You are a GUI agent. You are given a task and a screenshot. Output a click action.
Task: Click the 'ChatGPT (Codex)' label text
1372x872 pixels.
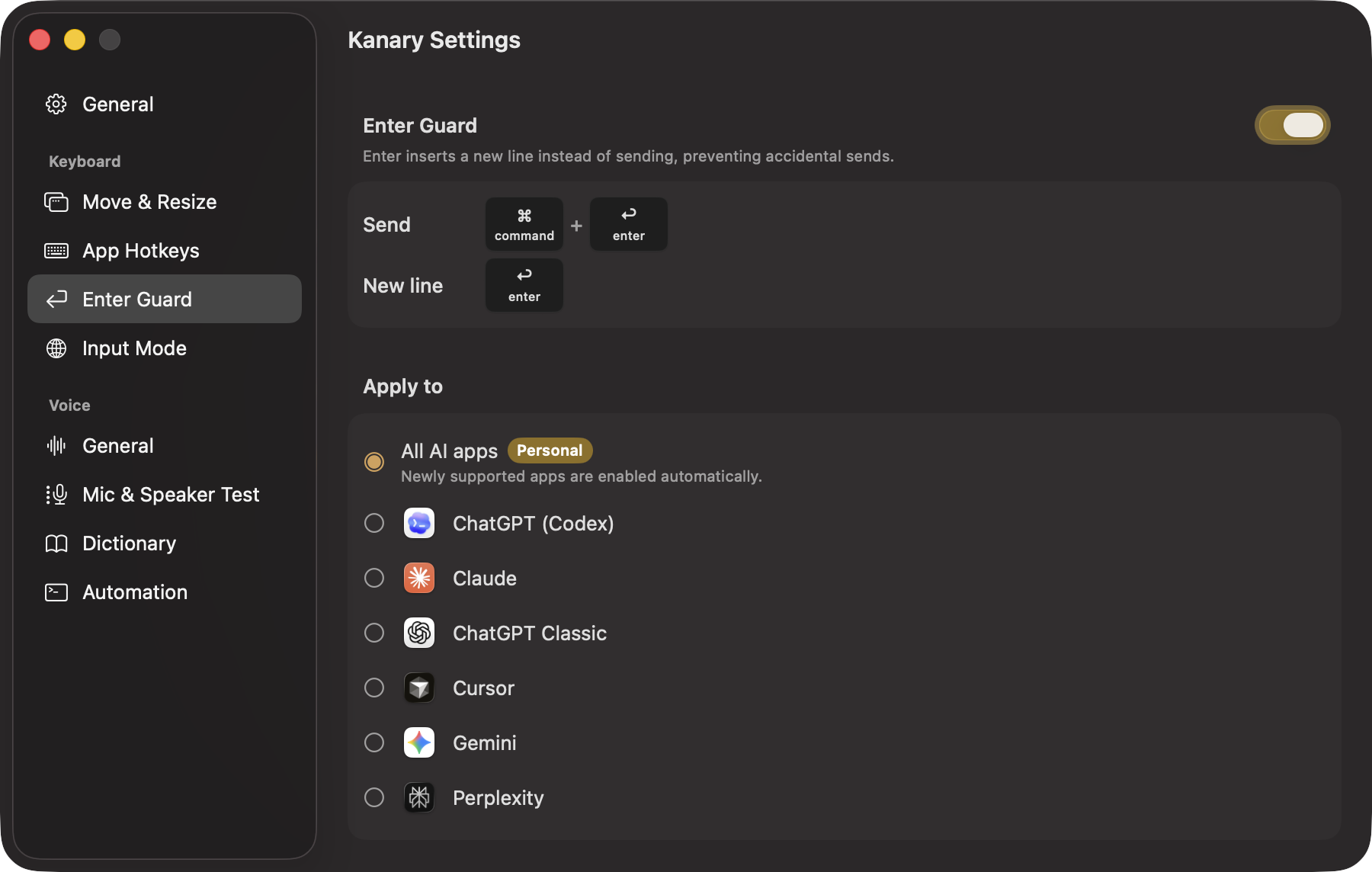coord(534,524)
